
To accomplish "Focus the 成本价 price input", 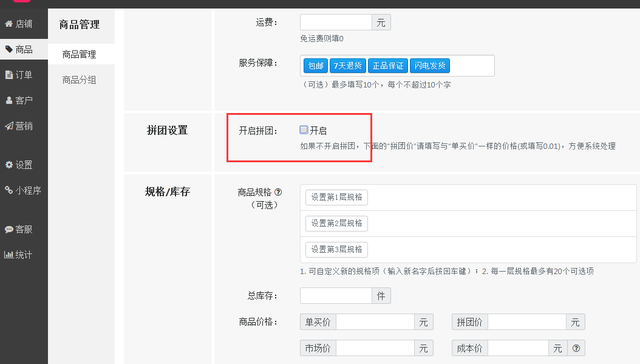I will (x=518, y=348).
